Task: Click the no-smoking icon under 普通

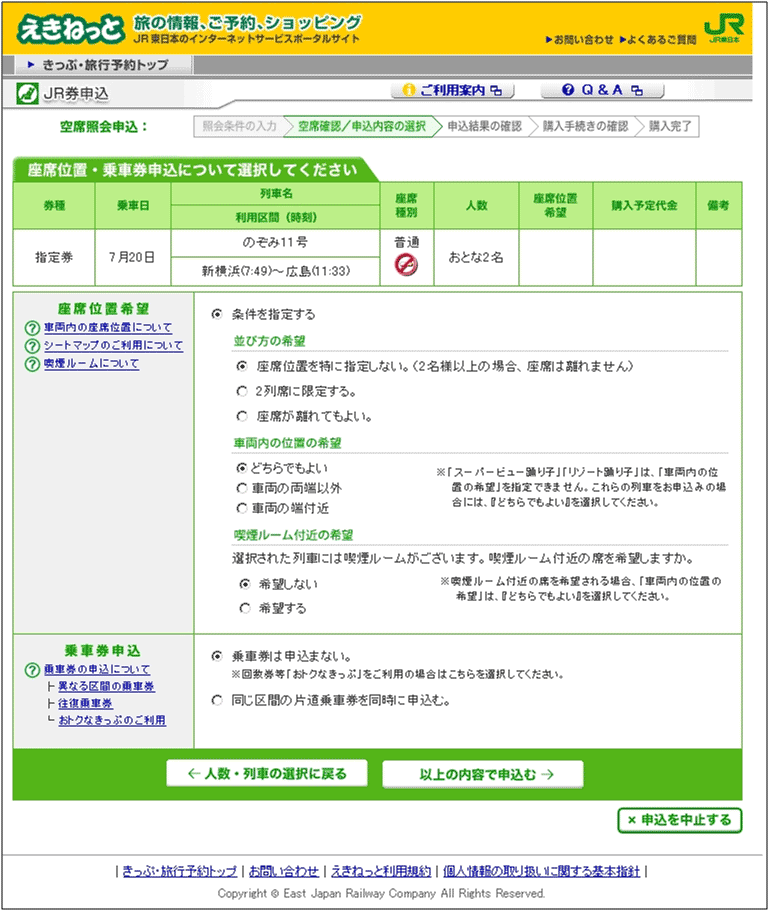Action: [x=406, y=265]
